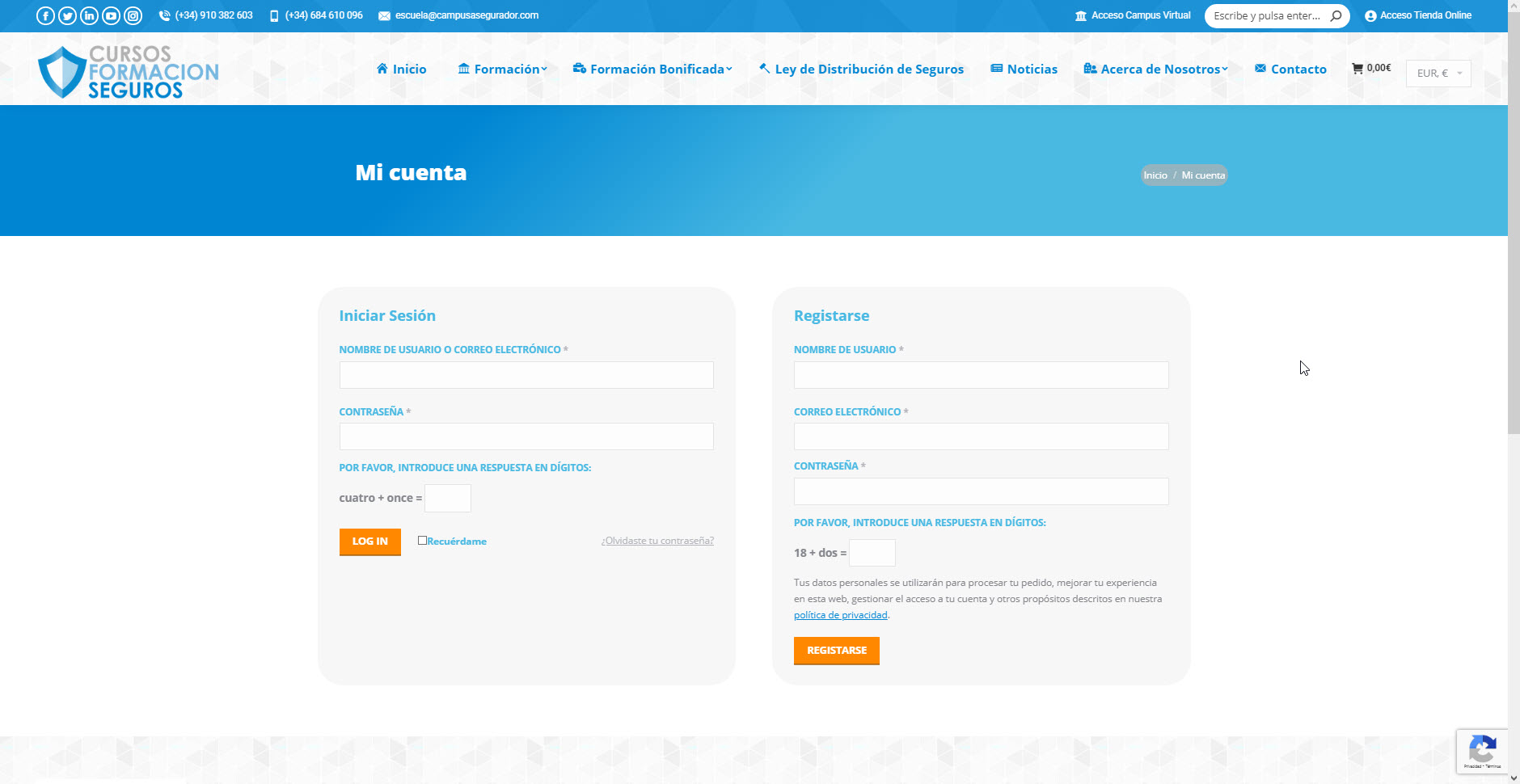Enable the Recuérdame checkbox
This screenshot has height=784, width=1520.
pyautogui.click(x=422, y=541)
